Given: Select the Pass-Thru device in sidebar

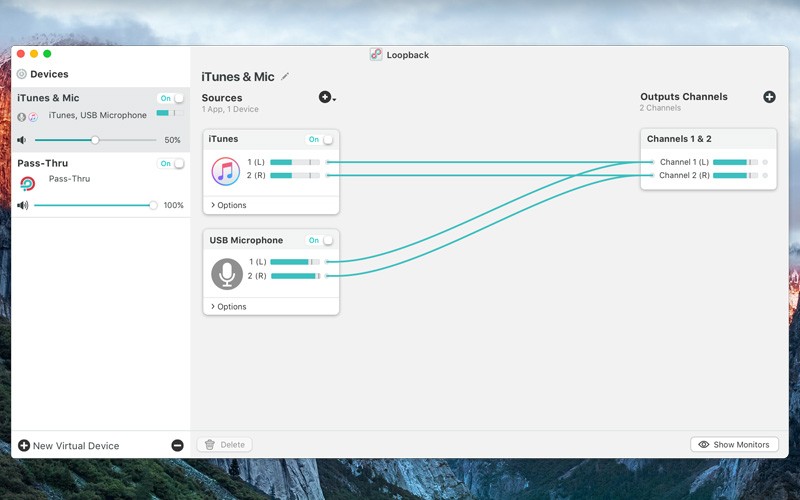Looking at the screenshot, I should pyautogui.click(x=101, y=185).
